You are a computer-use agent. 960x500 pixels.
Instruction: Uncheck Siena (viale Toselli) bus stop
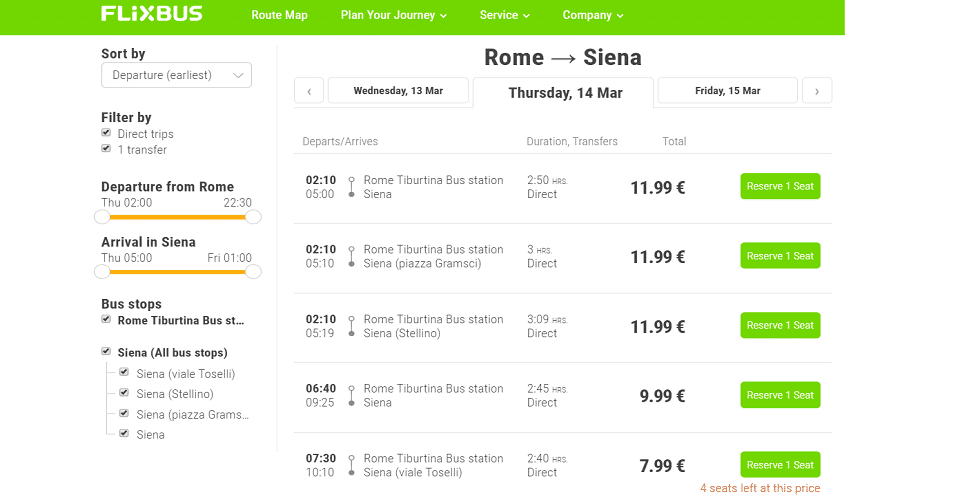[x=124, y=372]
